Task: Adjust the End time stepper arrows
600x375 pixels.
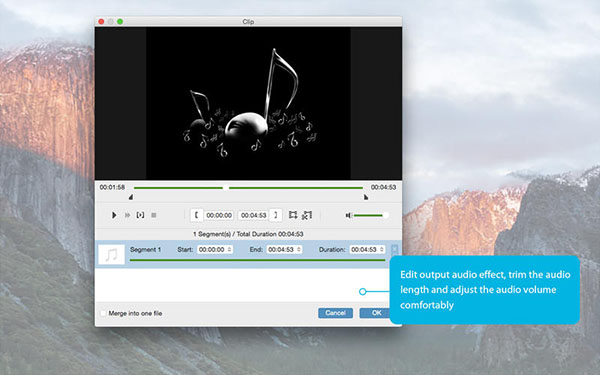Action: coord(299,249)
